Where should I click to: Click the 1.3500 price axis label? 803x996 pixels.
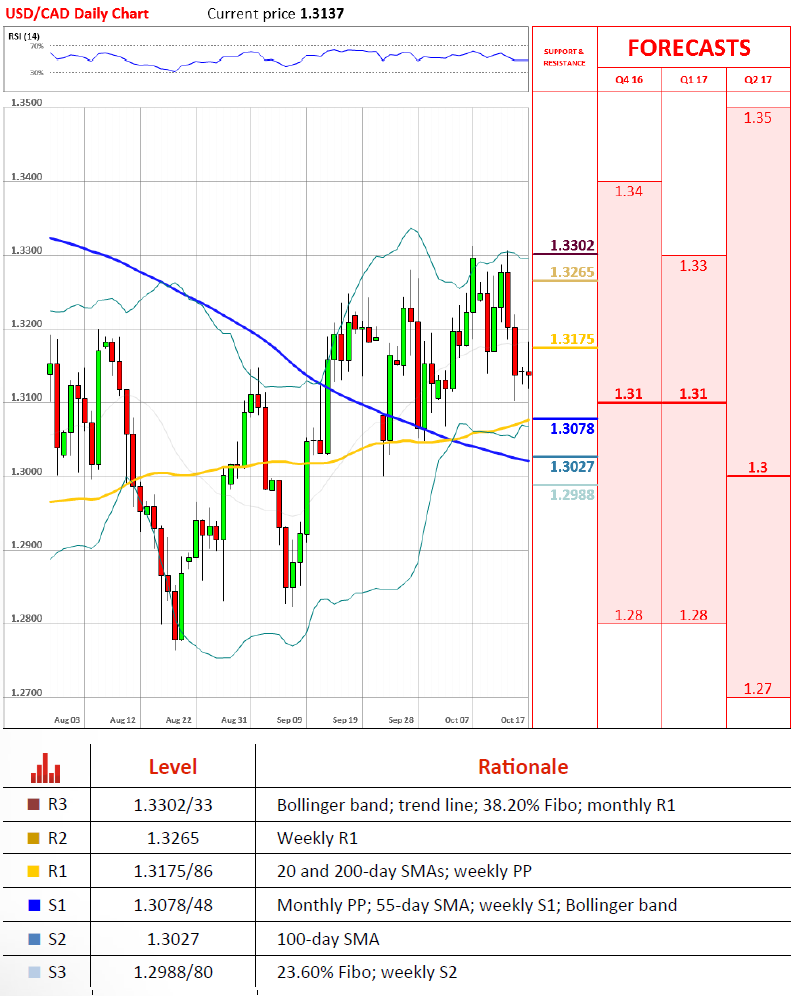click(x=27, y=102)
